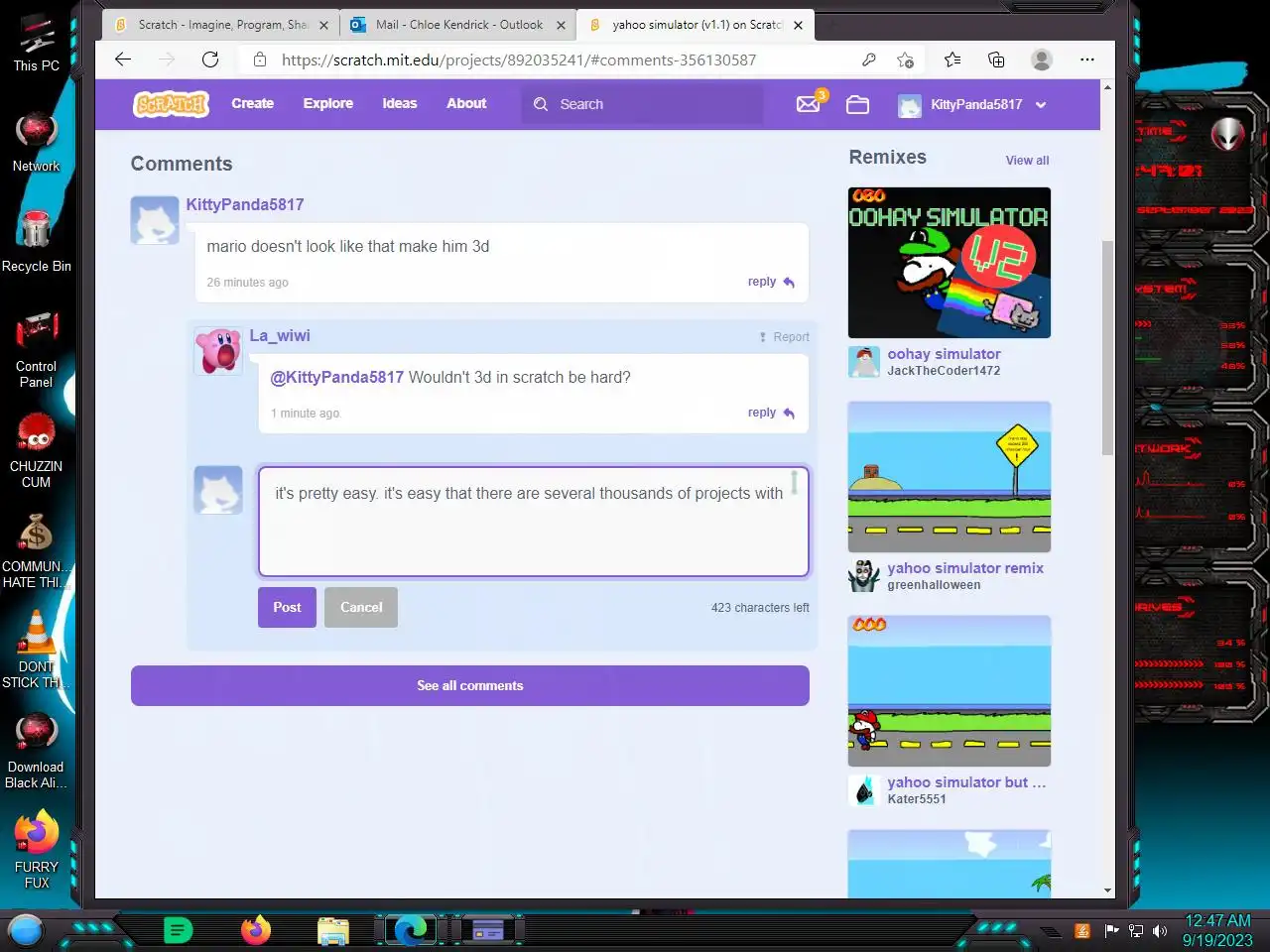Open La_wiwi's profile name link
This screenshot has height=952, width=1270.
coord(280,336)
